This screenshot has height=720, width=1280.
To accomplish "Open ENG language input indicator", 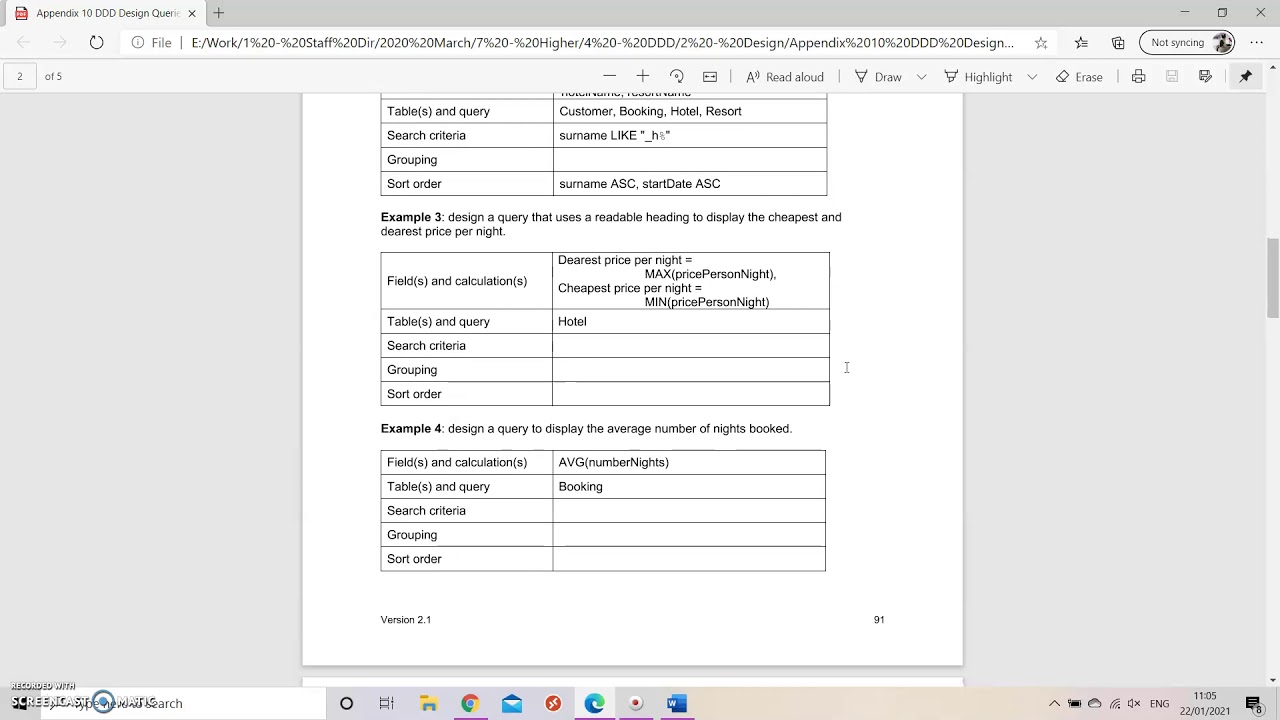I will pos(1160,704).
